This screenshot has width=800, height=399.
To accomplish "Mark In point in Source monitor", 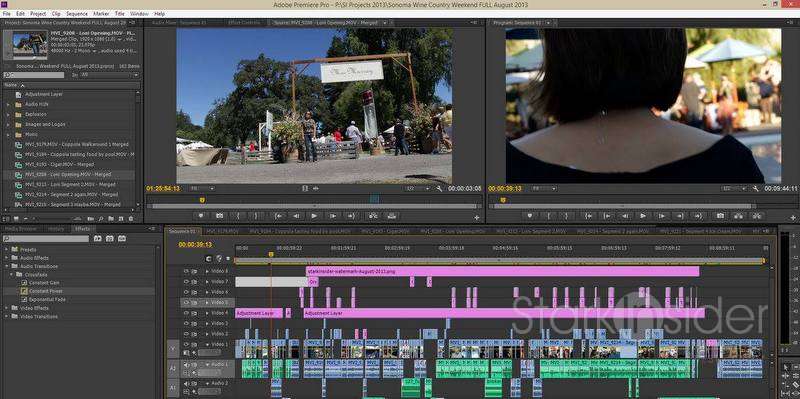I will click(x=238, y=216).
